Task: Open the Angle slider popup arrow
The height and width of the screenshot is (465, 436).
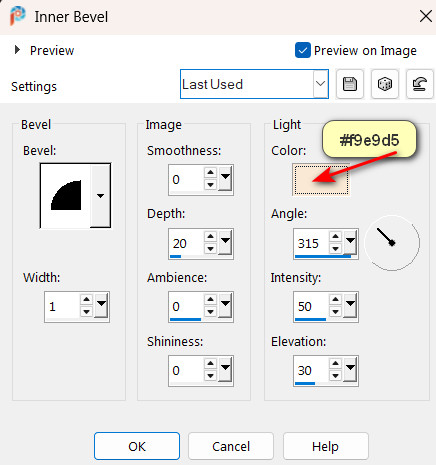Action: pos(350,241)
